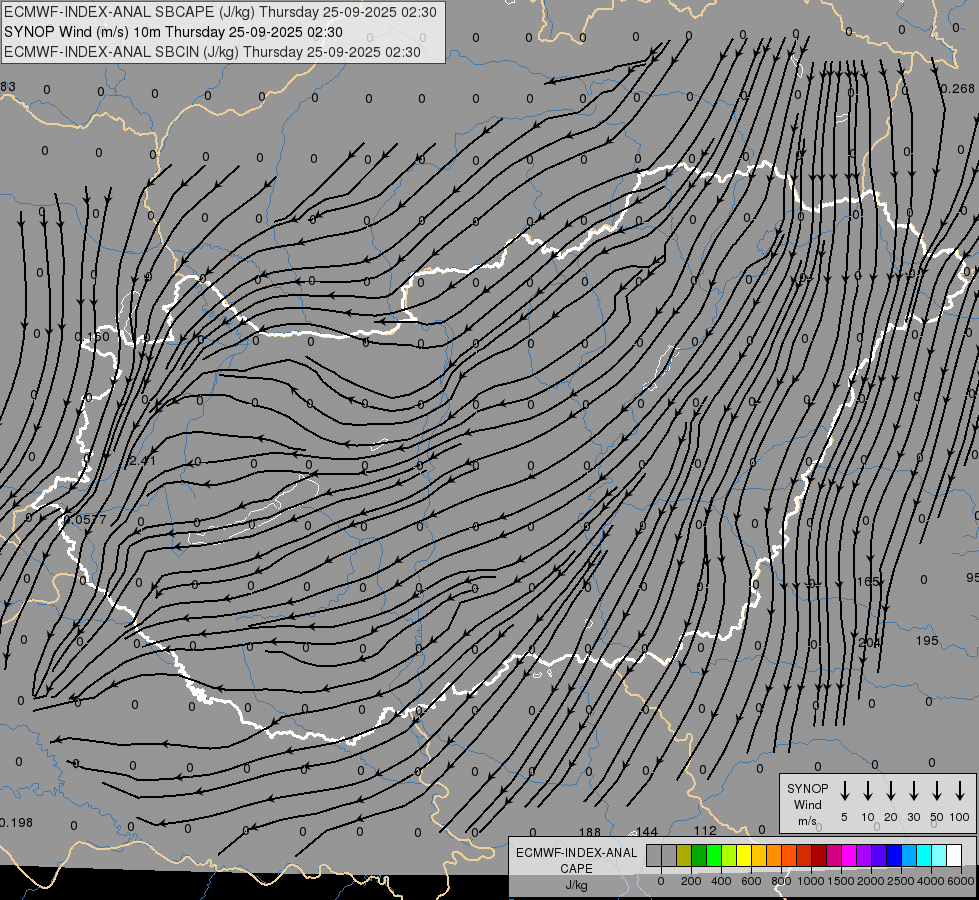Click the '0.198' value on the map
Screen dimensions: 979x900
coord(16,823)
